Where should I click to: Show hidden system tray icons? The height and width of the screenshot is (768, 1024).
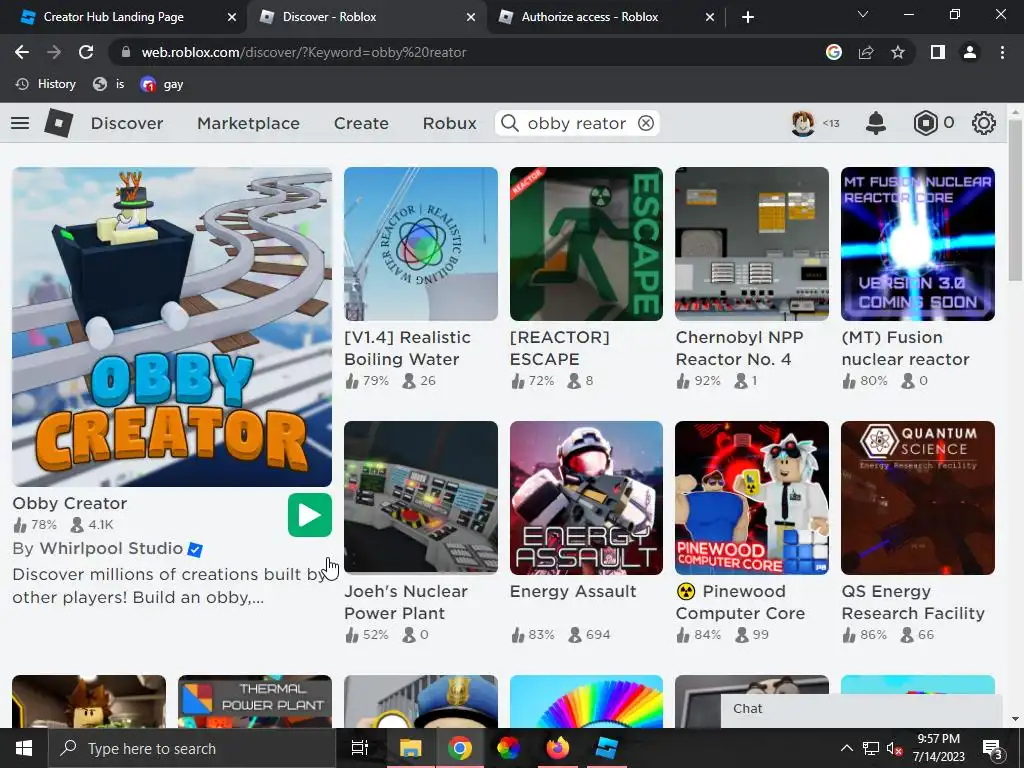click(x=846, y=748)
